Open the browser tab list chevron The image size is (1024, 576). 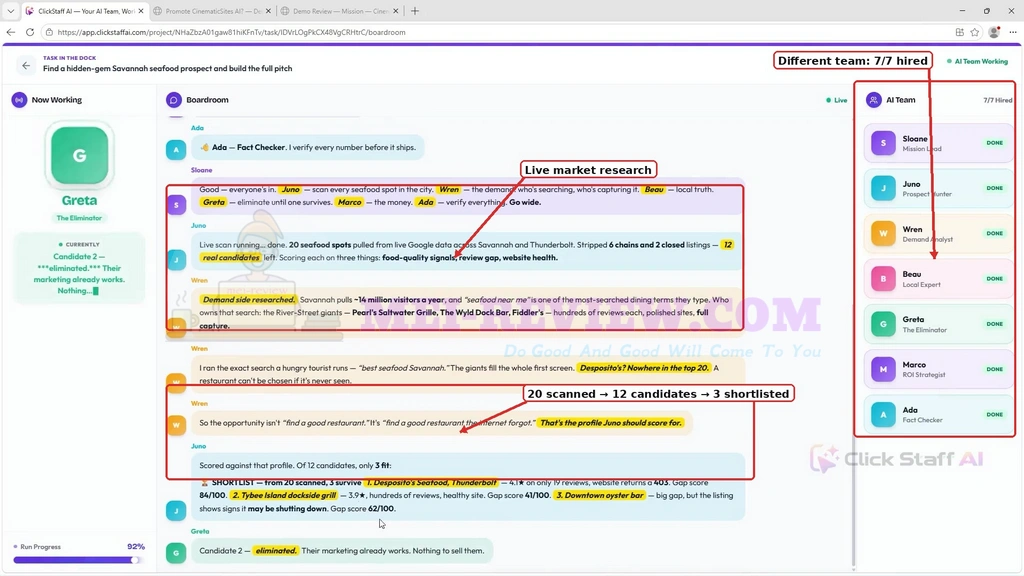[10, 11]
